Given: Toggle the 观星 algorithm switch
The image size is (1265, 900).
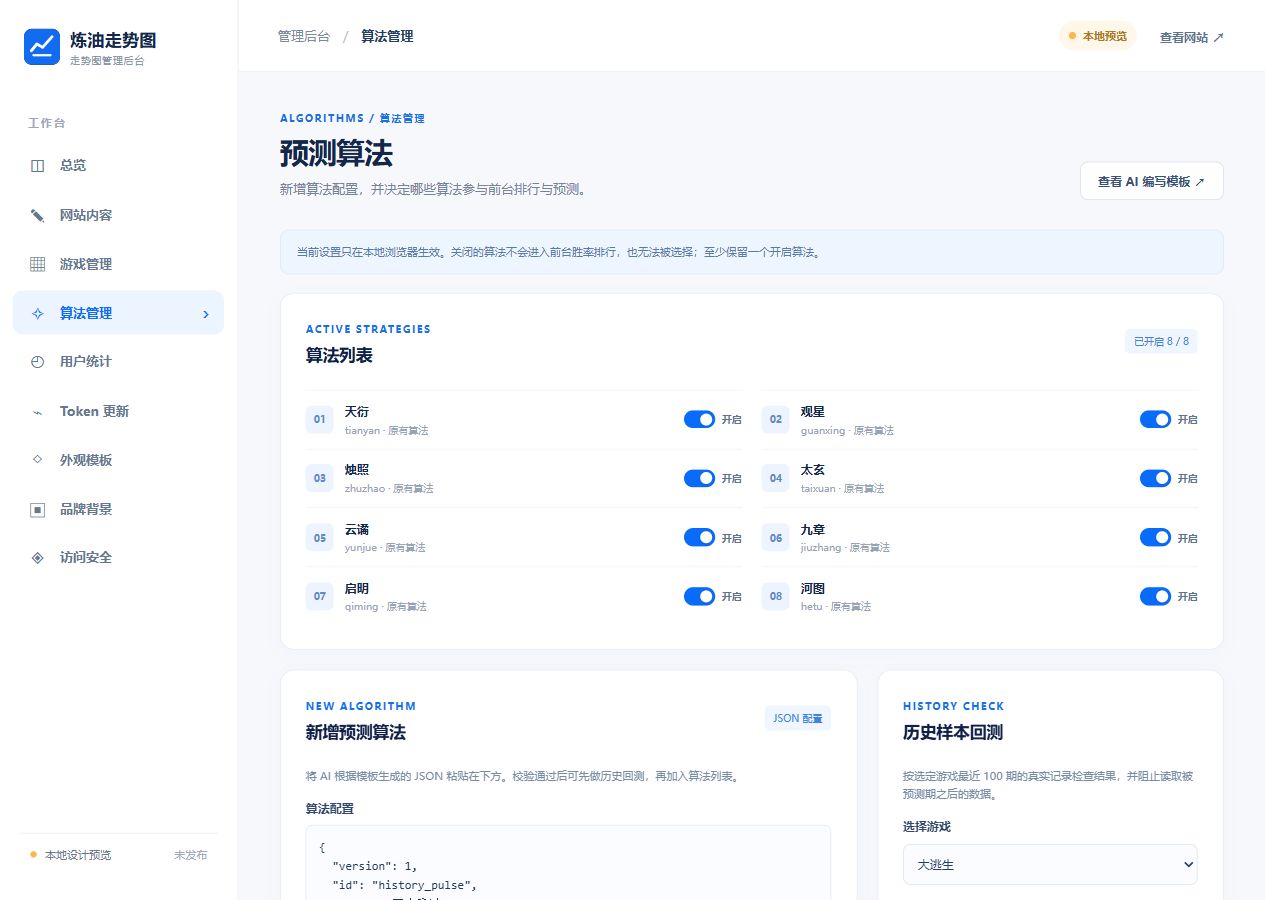Looking at the screenshot, I should 1155,420.
